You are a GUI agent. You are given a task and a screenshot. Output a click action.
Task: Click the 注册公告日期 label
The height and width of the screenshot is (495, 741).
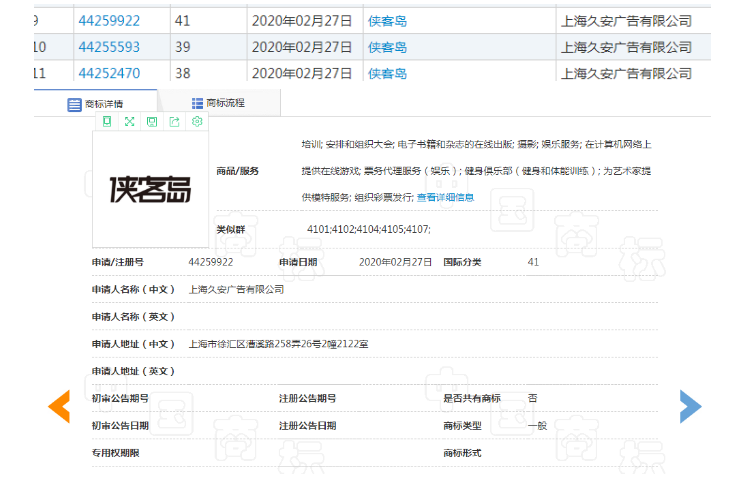[x=307, y=426]
